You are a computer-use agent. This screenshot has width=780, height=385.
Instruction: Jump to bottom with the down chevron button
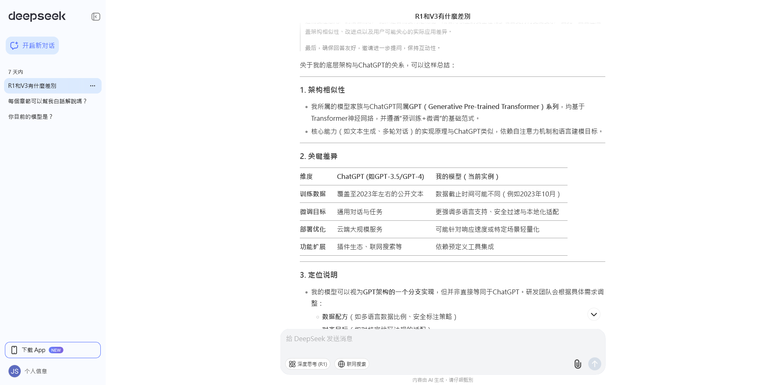(594, 314)
